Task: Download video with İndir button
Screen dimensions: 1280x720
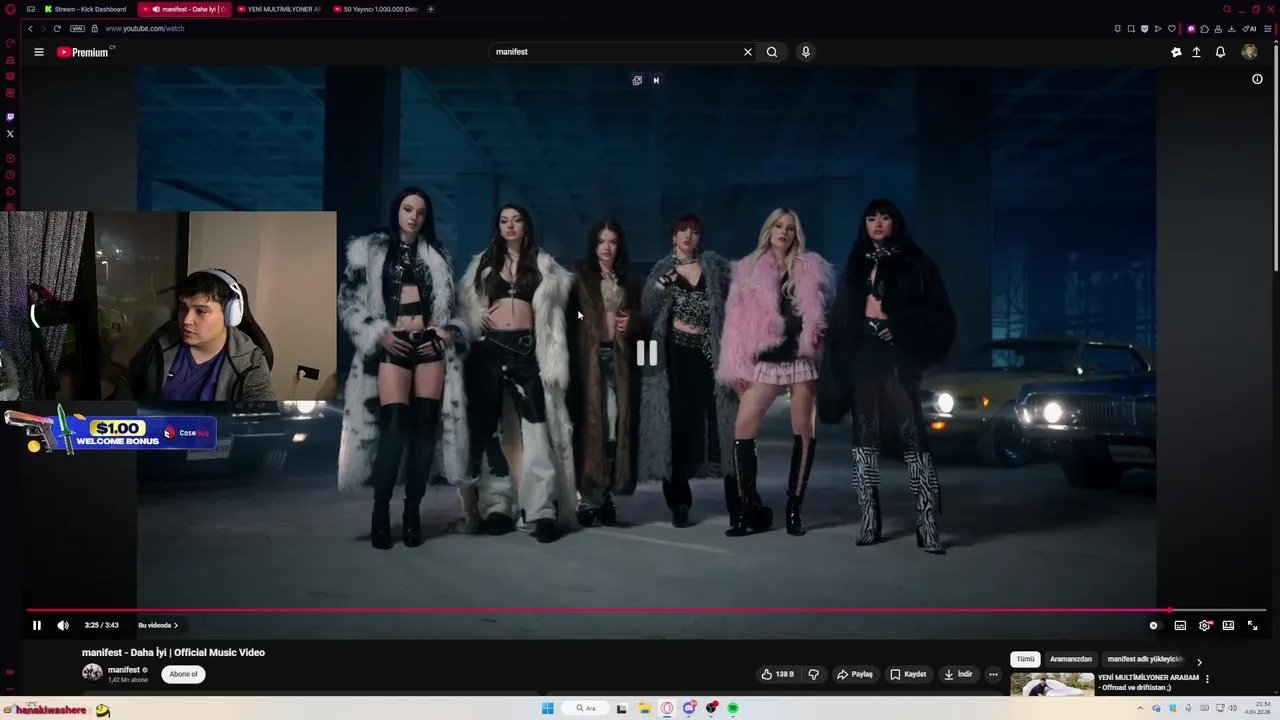Action: 958,674
